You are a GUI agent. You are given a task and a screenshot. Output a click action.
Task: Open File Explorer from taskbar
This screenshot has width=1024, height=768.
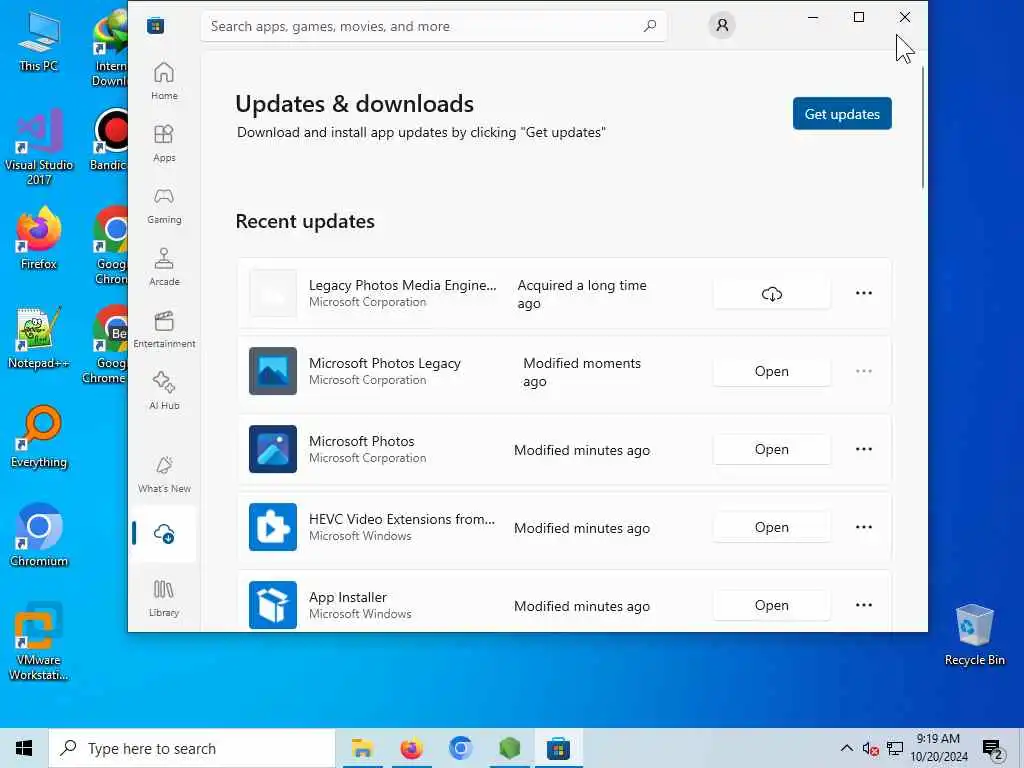tap(362, 748)
